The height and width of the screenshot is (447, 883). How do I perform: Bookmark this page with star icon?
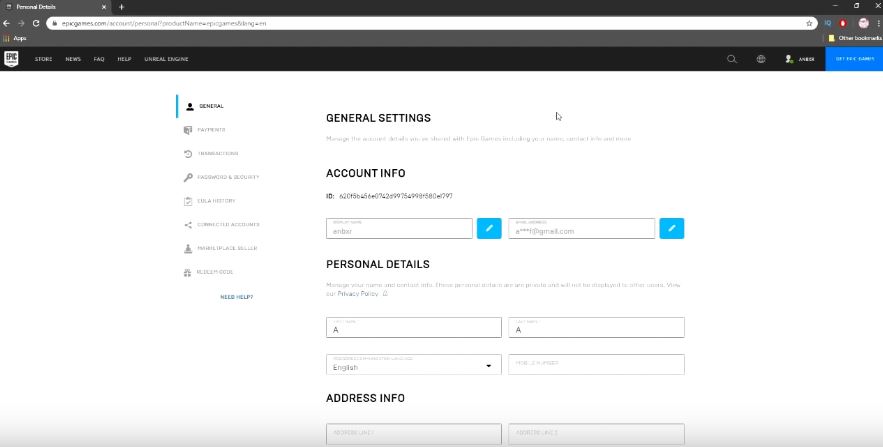809,22
